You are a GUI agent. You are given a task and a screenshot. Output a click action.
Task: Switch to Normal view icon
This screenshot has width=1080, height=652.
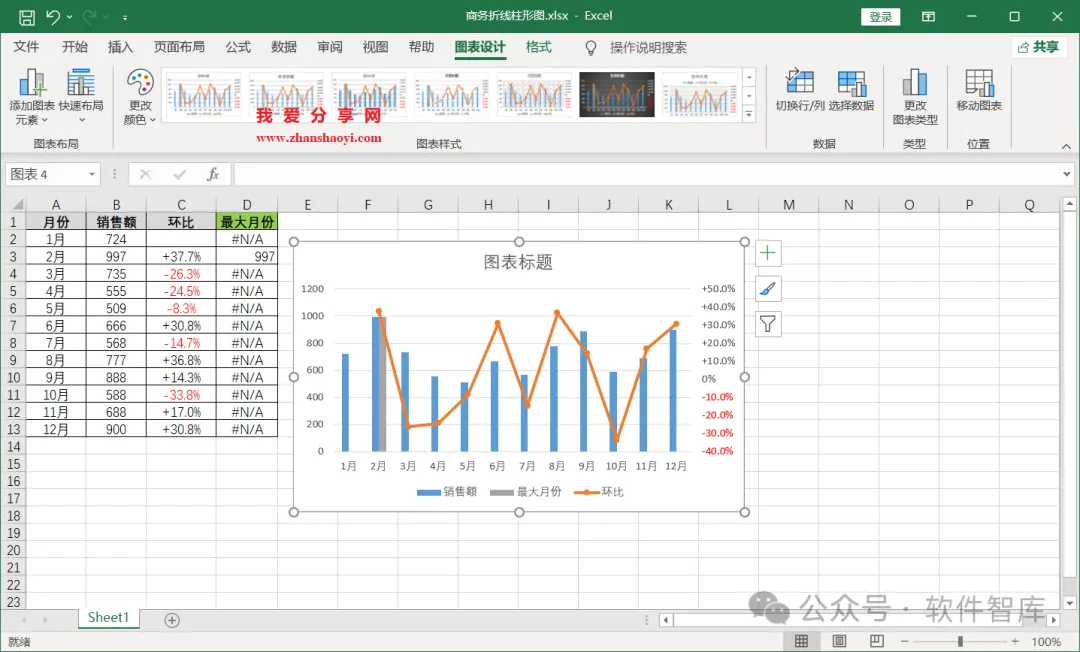(801, 642)
